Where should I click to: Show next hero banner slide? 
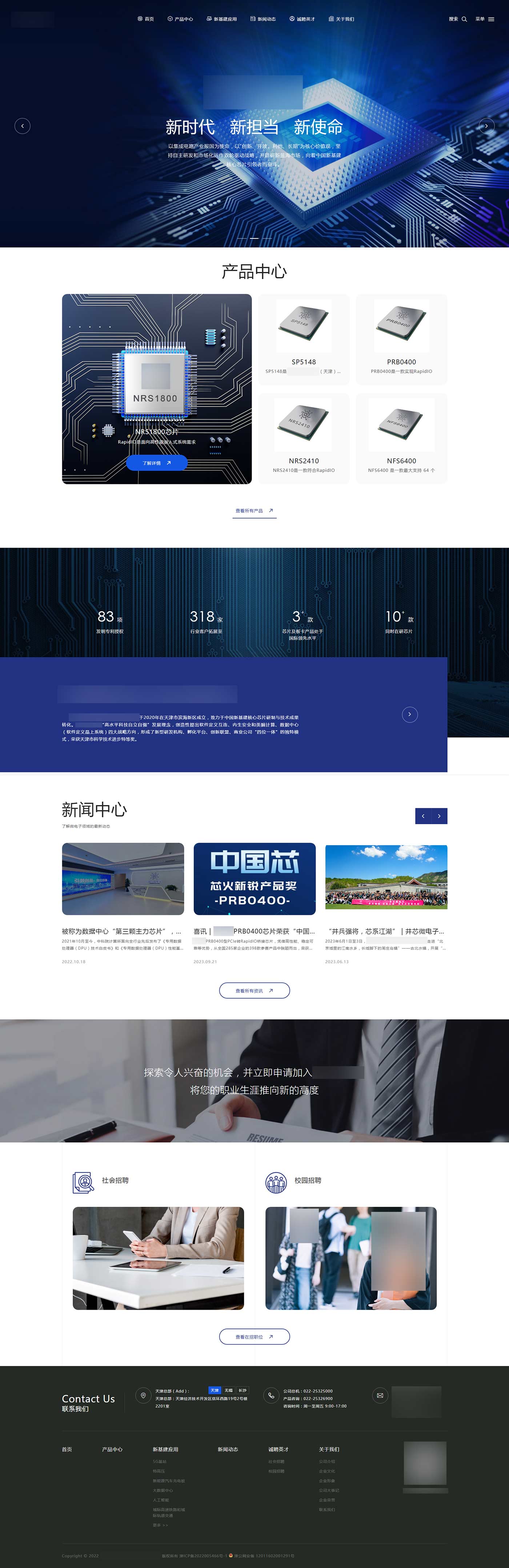486,126
